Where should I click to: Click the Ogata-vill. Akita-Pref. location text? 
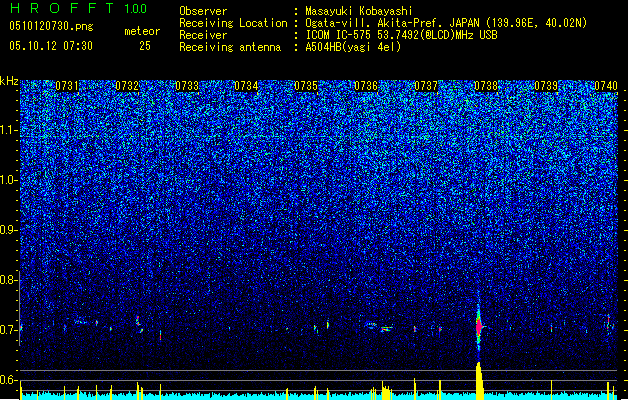(446, 23)
